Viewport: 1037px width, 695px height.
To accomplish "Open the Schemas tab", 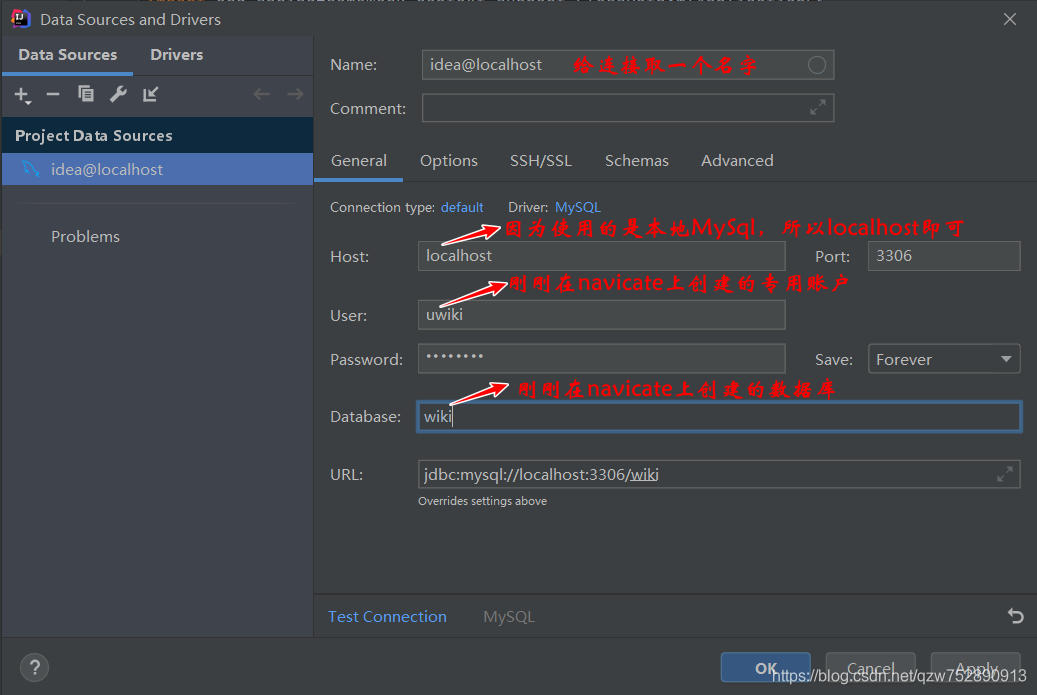I will point(636,161).
